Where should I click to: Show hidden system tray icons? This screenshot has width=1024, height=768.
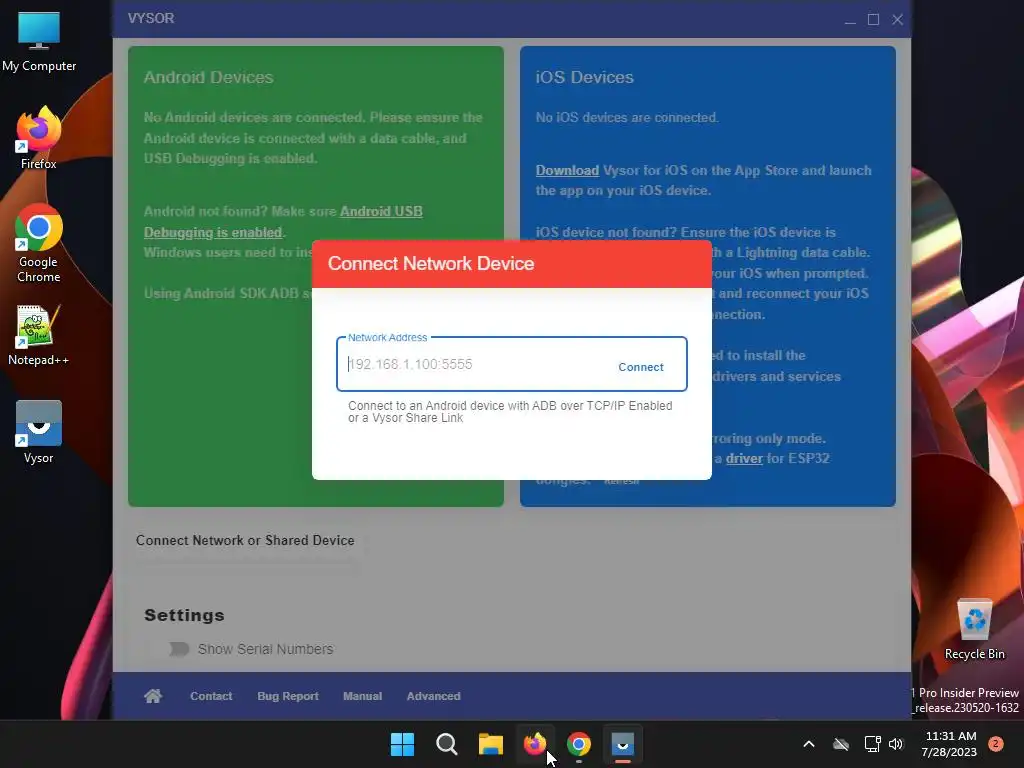[808, 744]
